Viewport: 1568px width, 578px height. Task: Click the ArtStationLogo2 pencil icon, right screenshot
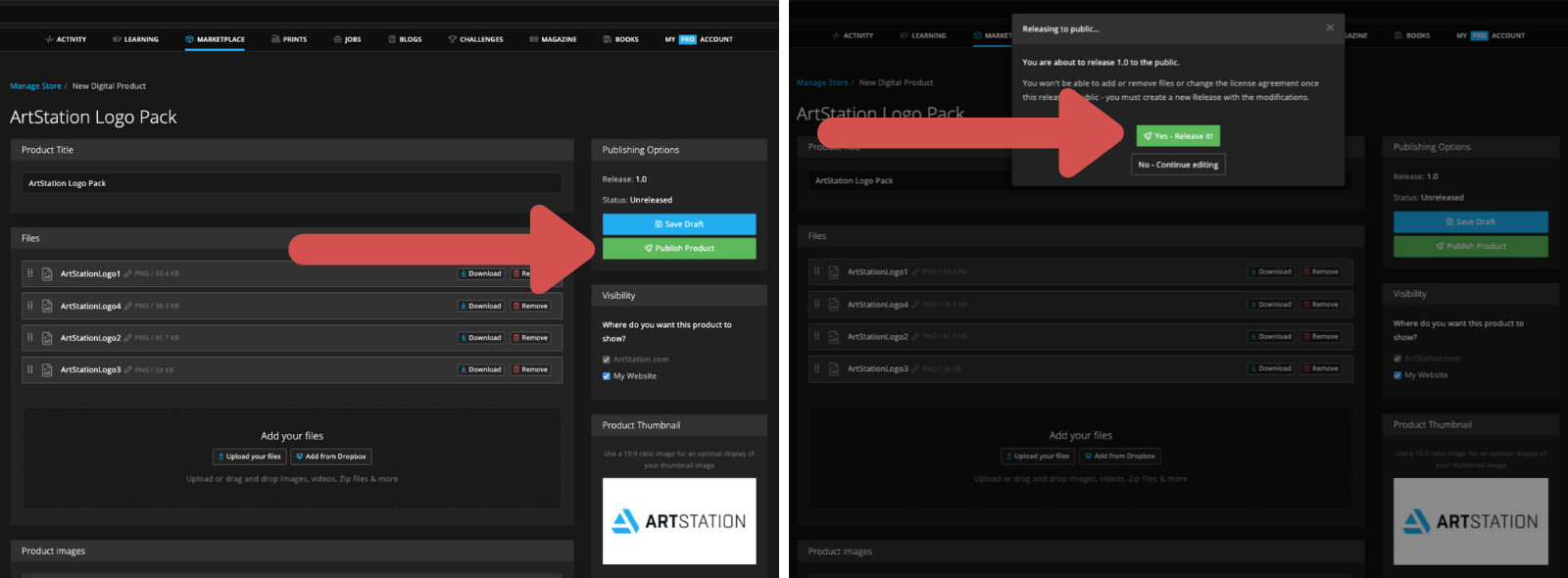click(x=915, y=336)
